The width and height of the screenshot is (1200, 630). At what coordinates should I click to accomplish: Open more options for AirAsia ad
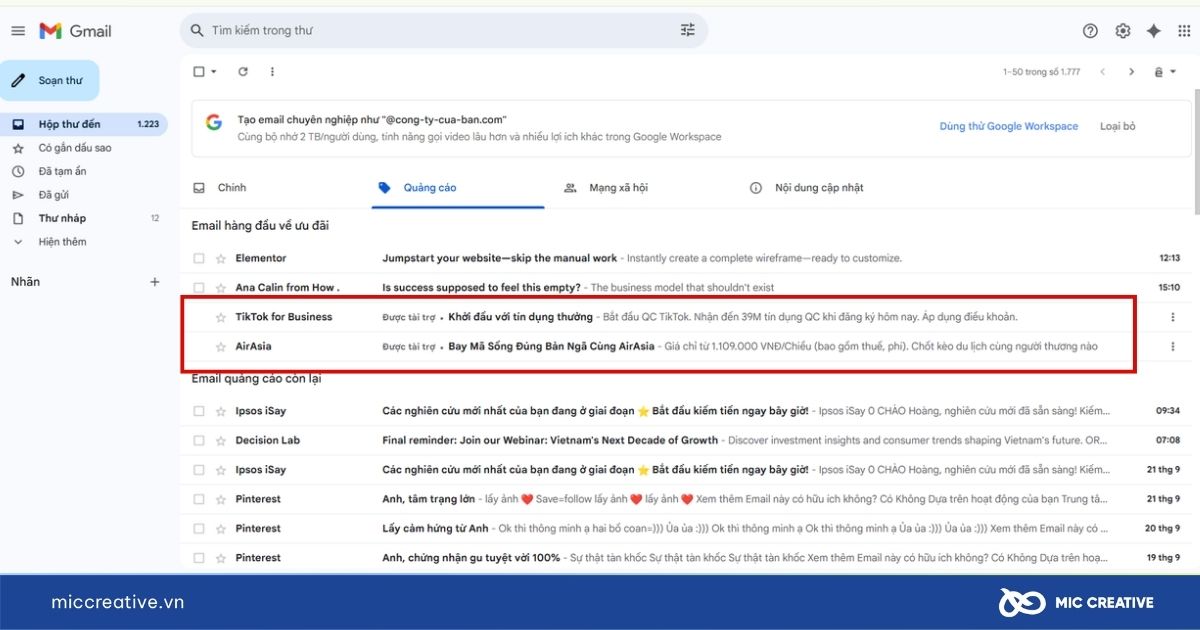[1173, 347]
